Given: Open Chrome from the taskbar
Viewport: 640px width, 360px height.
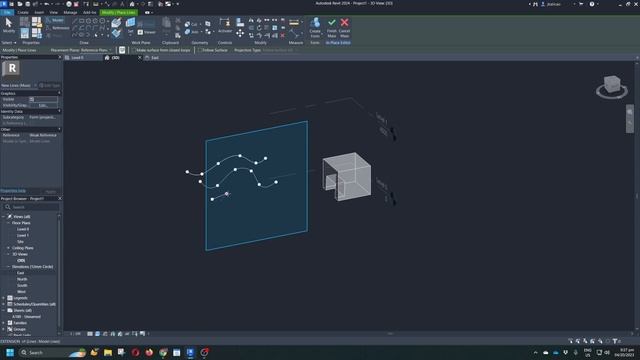Looking at the screenshot, I should [x=163, y=352].
